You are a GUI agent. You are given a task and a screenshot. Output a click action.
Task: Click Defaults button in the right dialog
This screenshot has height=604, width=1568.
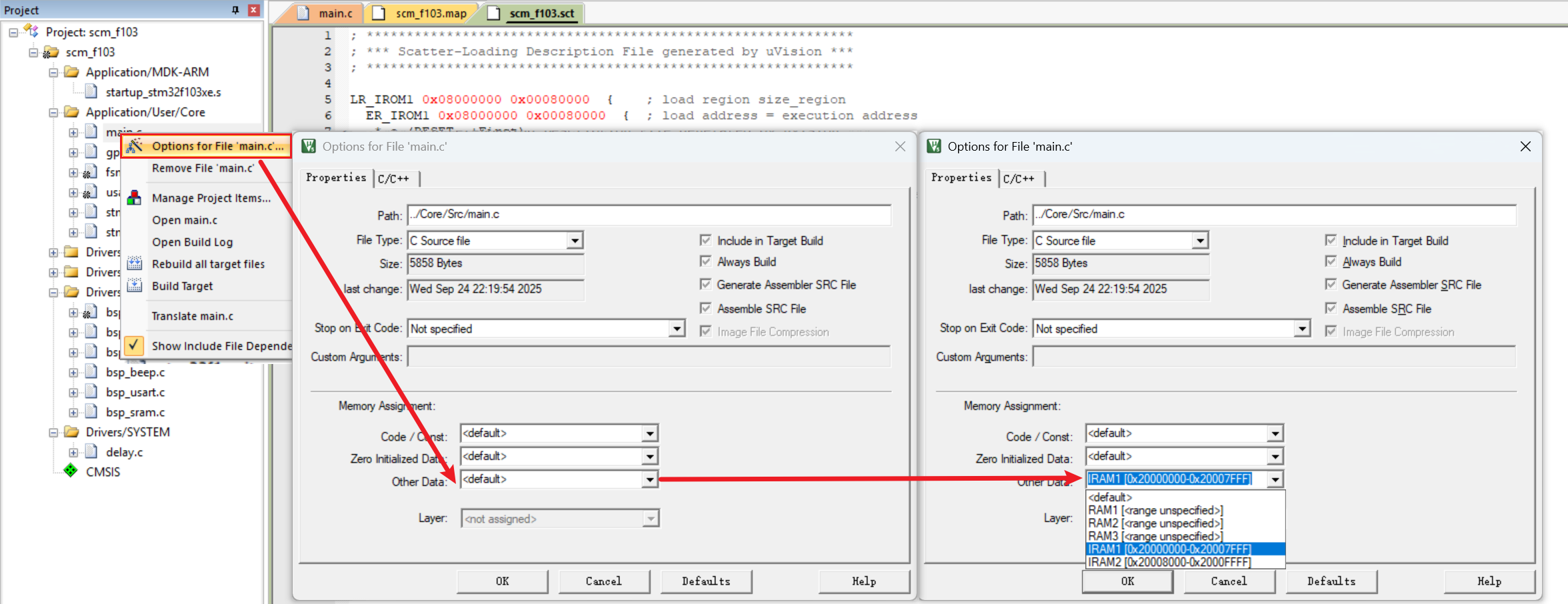pos(1331,581)
